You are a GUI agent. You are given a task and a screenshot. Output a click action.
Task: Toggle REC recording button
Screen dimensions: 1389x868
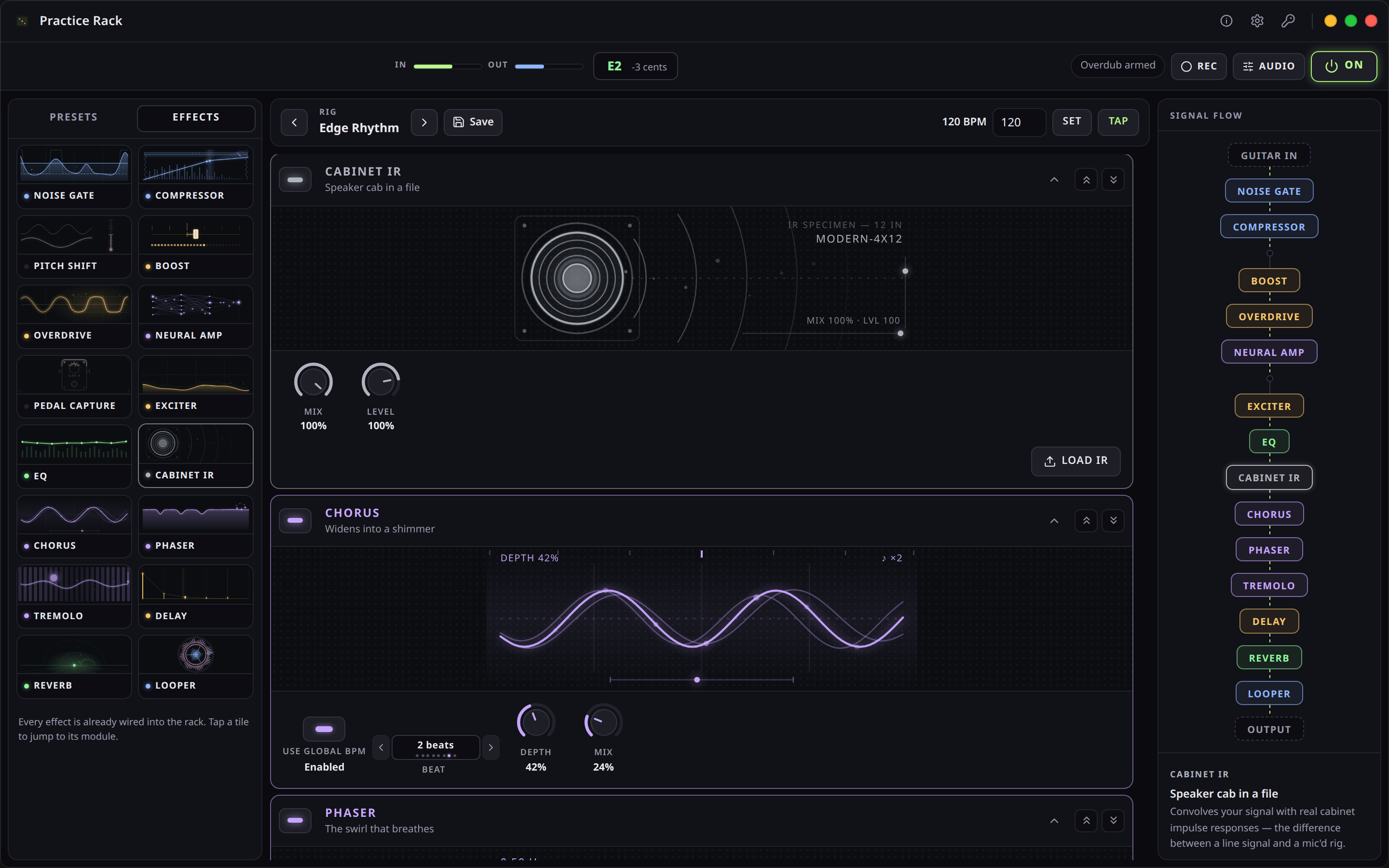coord(1198,66)
